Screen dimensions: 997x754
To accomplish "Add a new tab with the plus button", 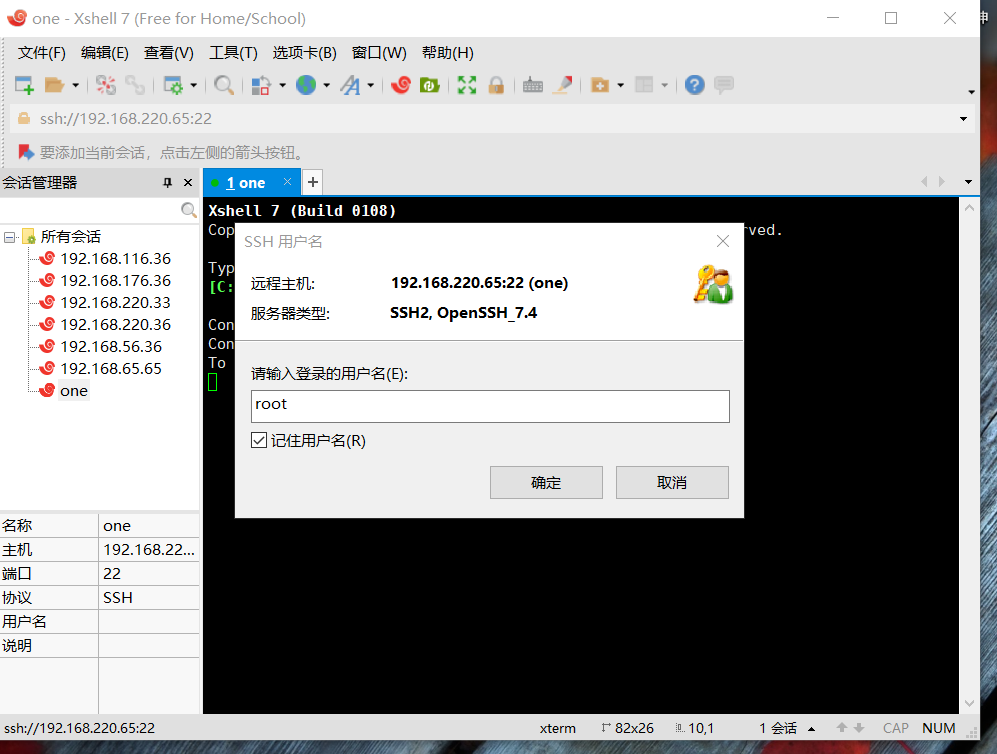I will [312, 182].
